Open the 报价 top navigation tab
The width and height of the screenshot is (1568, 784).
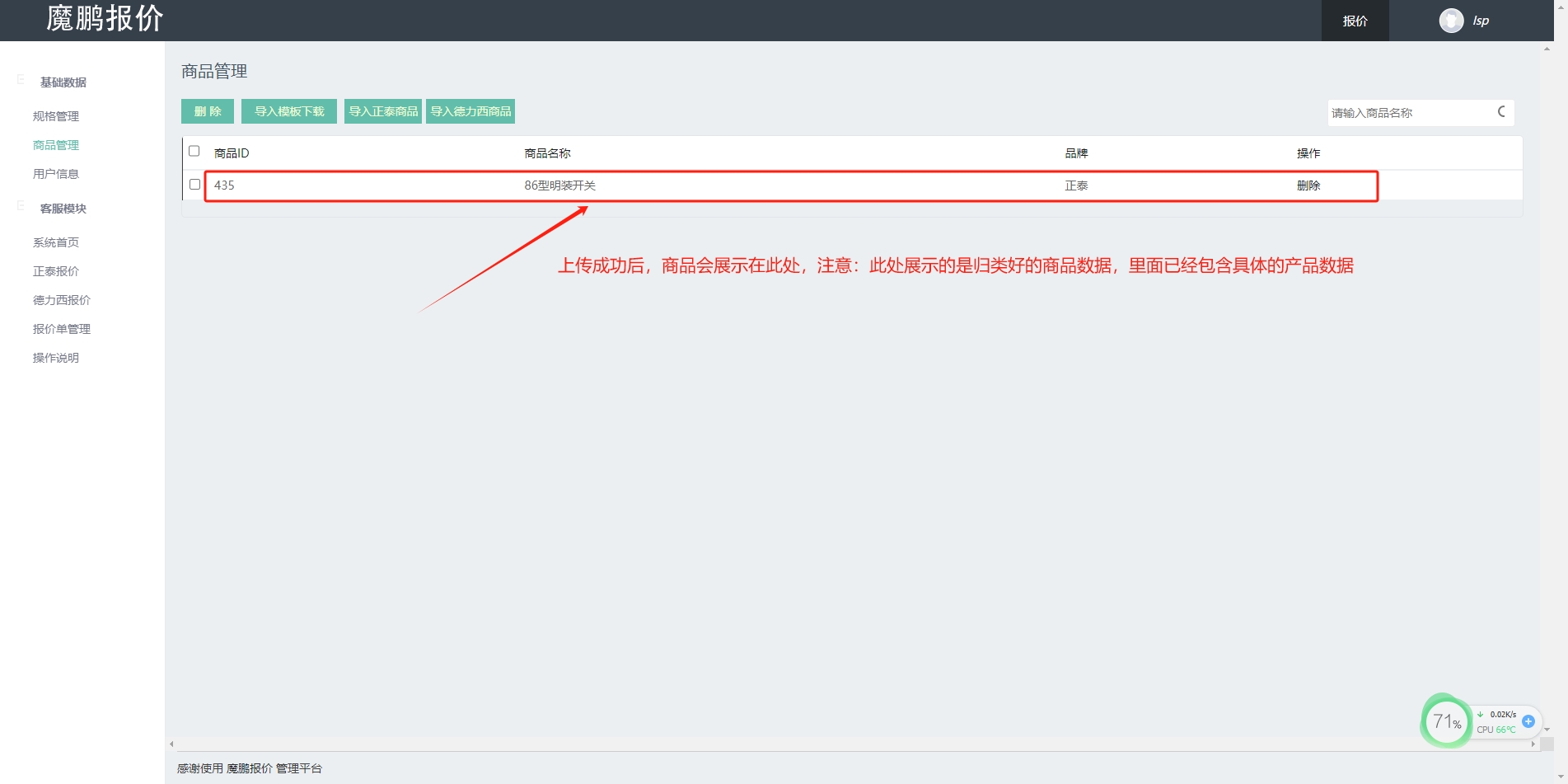point(1355,21)
